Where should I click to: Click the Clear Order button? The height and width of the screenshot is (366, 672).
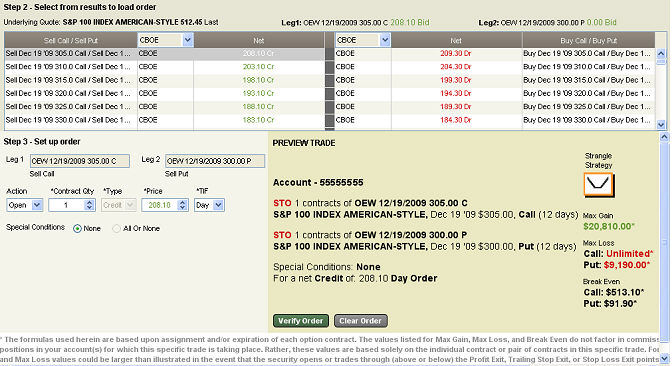point(360,321)
